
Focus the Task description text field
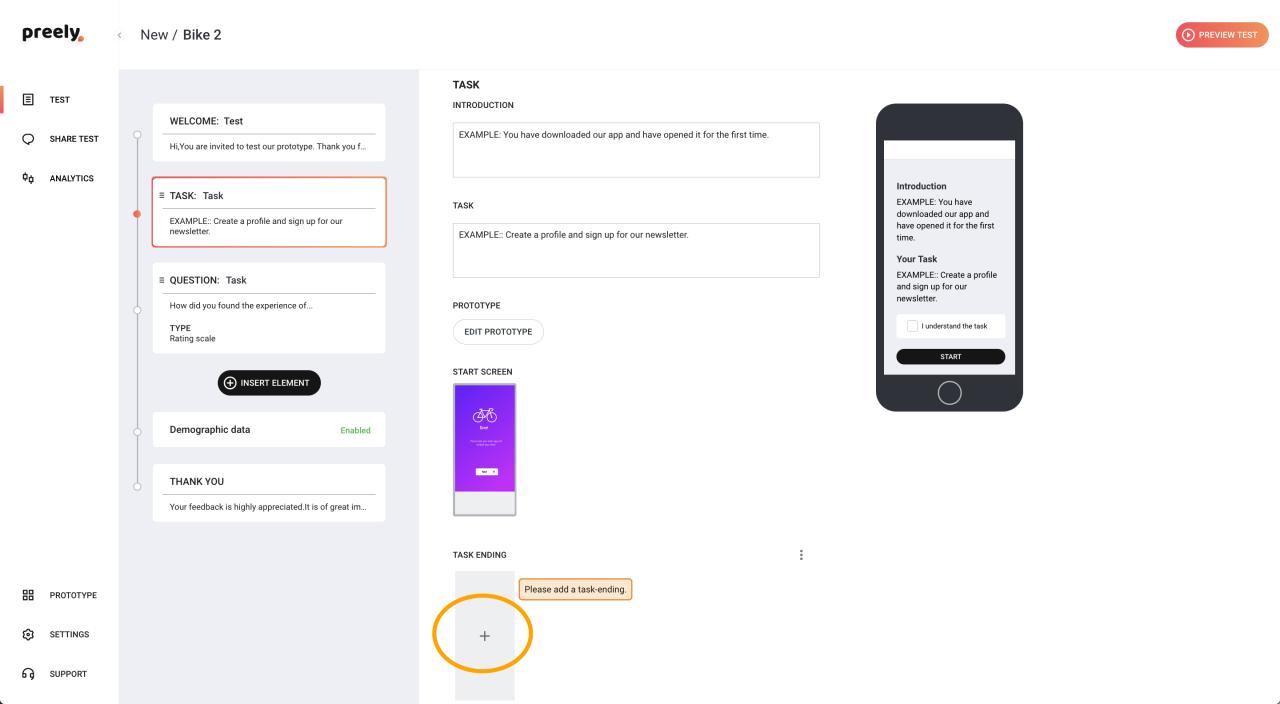click(x=636, y=250)
